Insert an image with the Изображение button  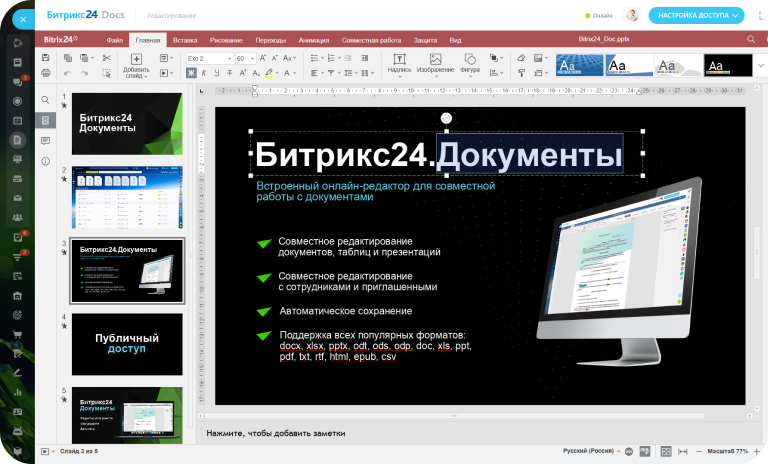click(x=435, y=63)
